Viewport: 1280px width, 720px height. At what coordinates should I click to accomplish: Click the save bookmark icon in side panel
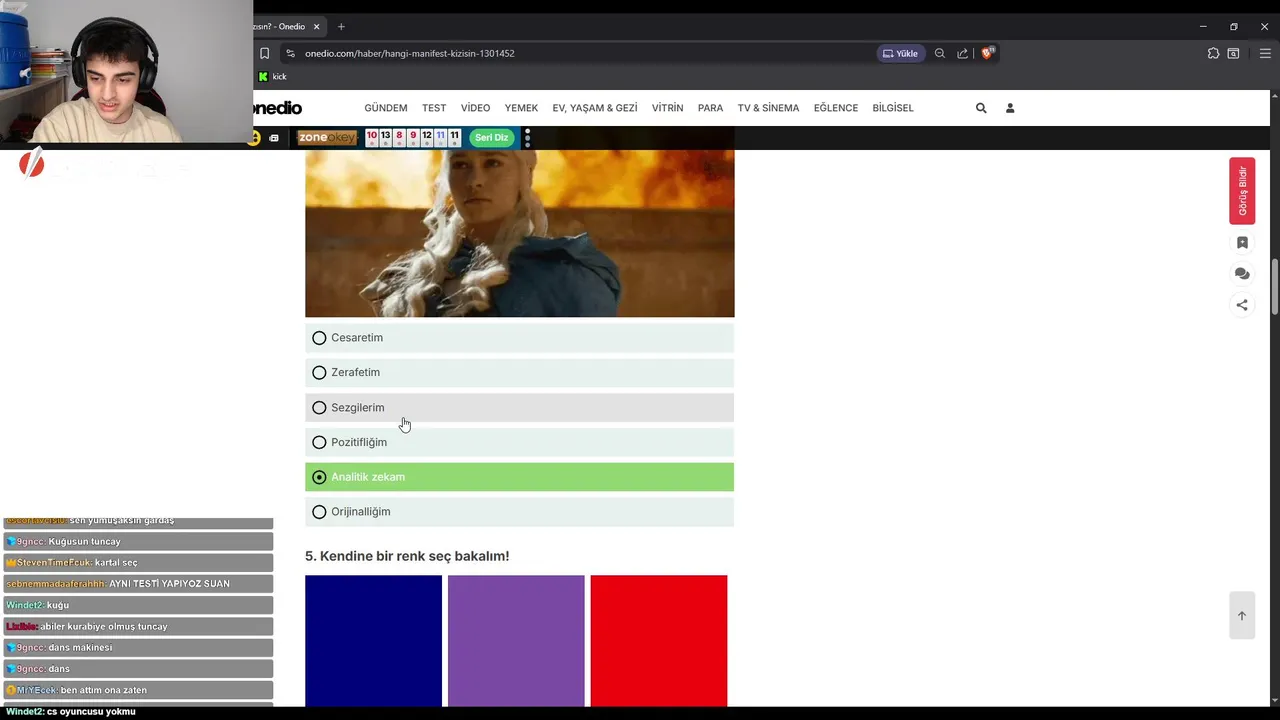[x=1242, y=243]
